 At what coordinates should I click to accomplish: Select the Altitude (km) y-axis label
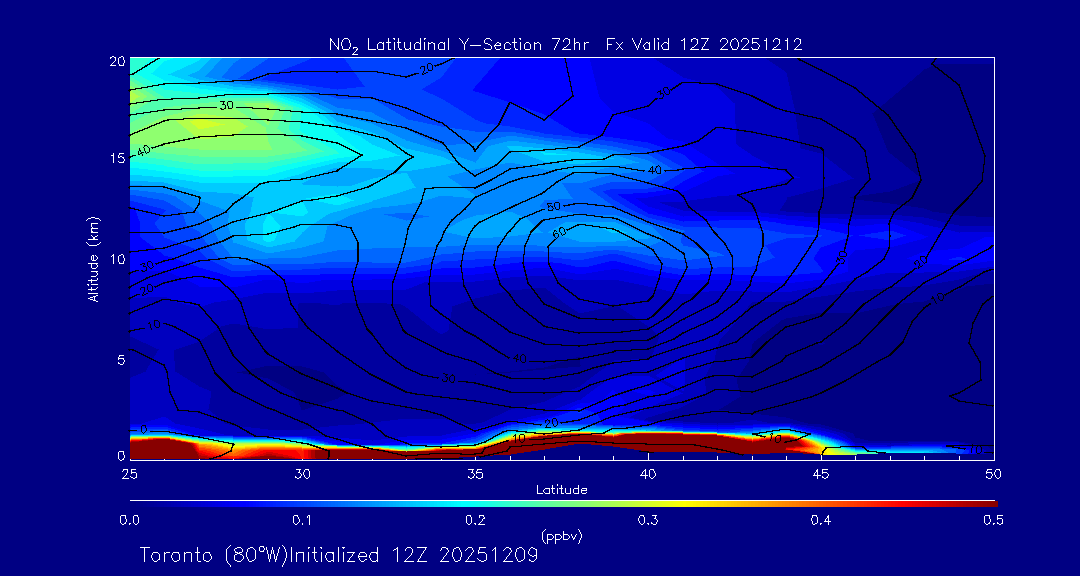[93, 258]
